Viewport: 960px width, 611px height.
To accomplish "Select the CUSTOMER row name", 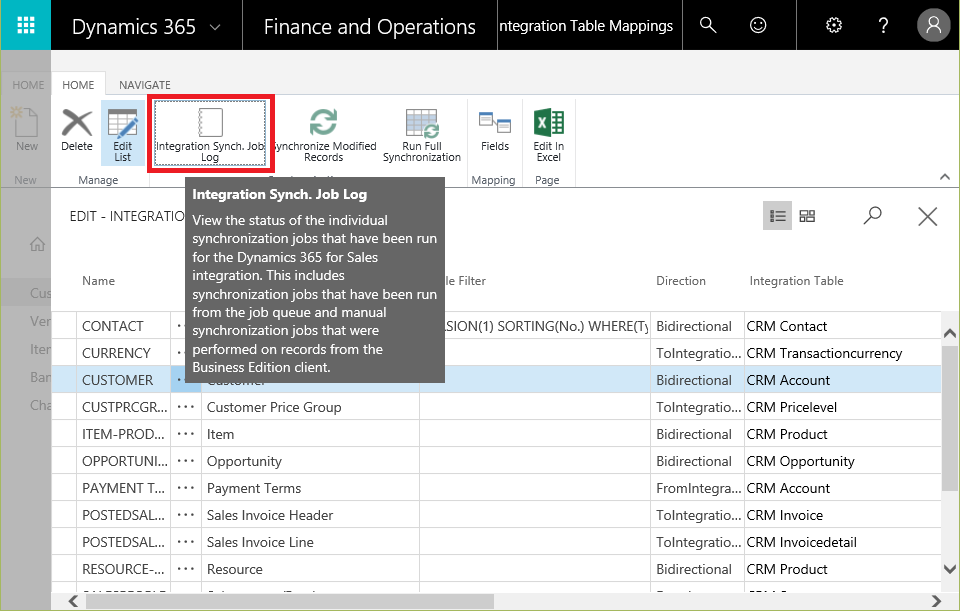I will [x=118, y=380].
